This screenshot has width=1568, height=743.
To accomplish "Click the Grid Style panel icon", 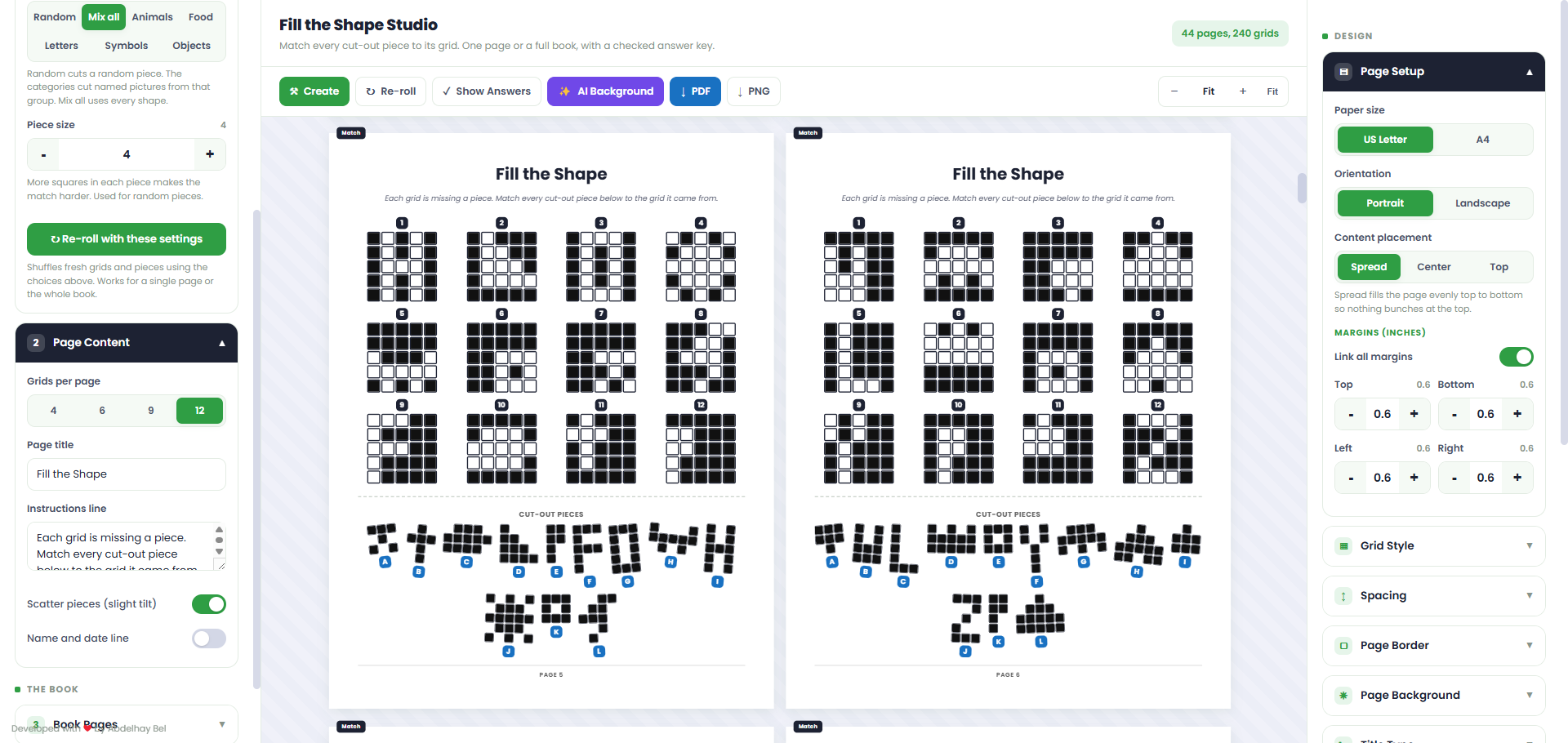I will [1343, 546].
